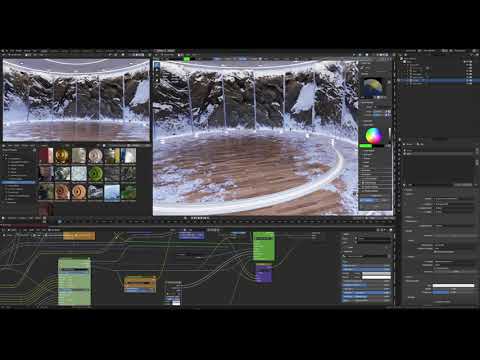The width and height of the screenshot is (480, 360).
Task: Select the large light green node
Action: click(x=74, y=281)
